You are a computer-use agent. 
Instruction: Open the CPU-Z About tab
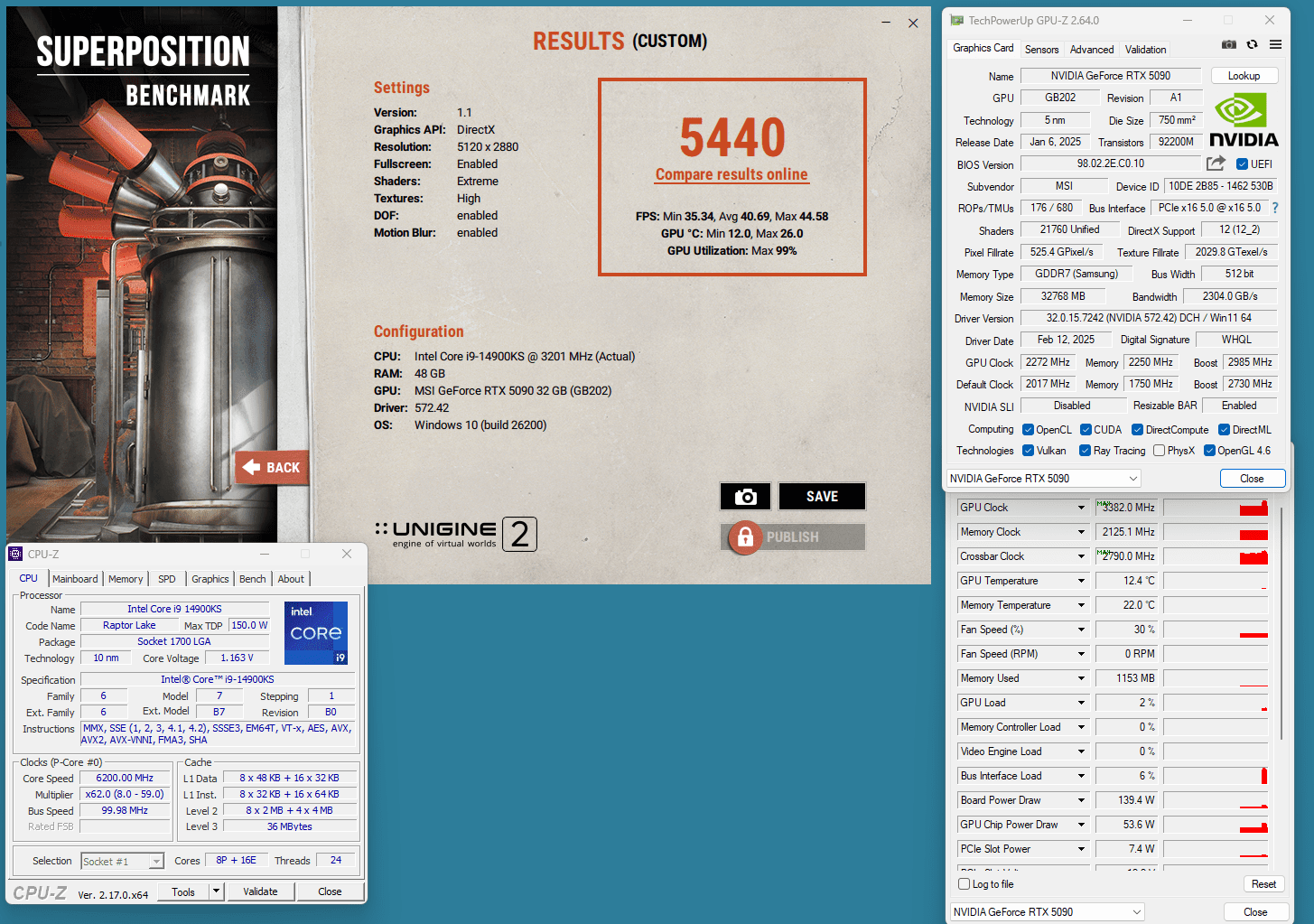(291, 579)
